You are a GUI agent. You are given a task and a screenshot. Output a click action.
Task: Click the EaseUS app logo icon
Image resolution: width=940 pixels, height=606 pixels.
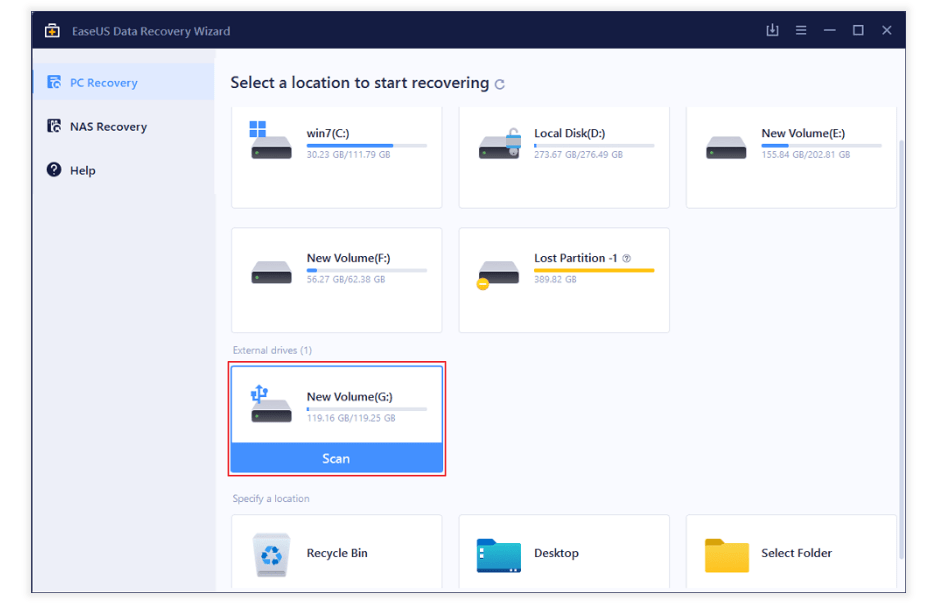(52, 31)
